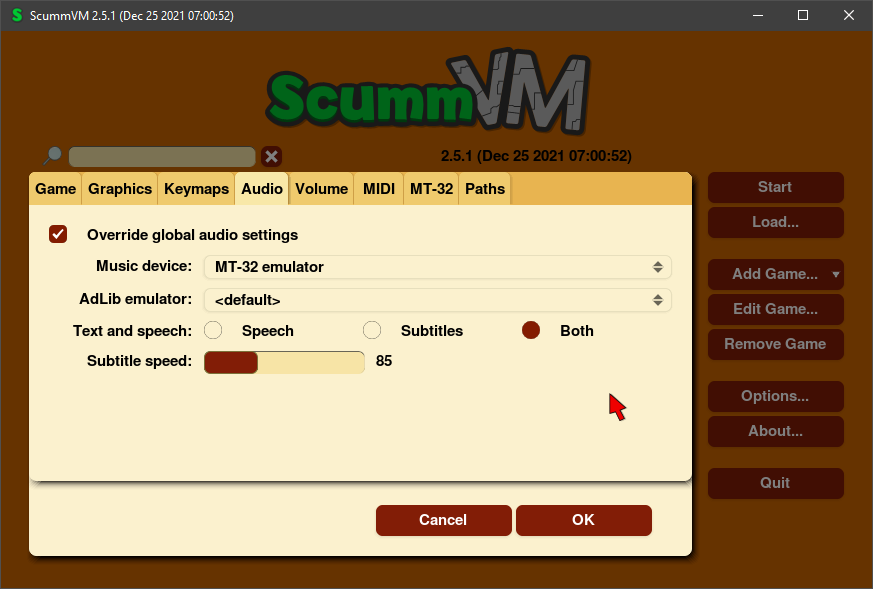Open the Add Game dropdown arrow

tap(835, 274)
